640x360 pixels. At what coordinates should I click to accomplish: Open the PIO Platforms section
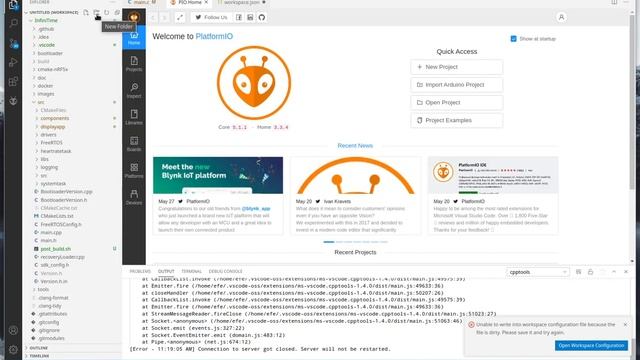(134, 171)
